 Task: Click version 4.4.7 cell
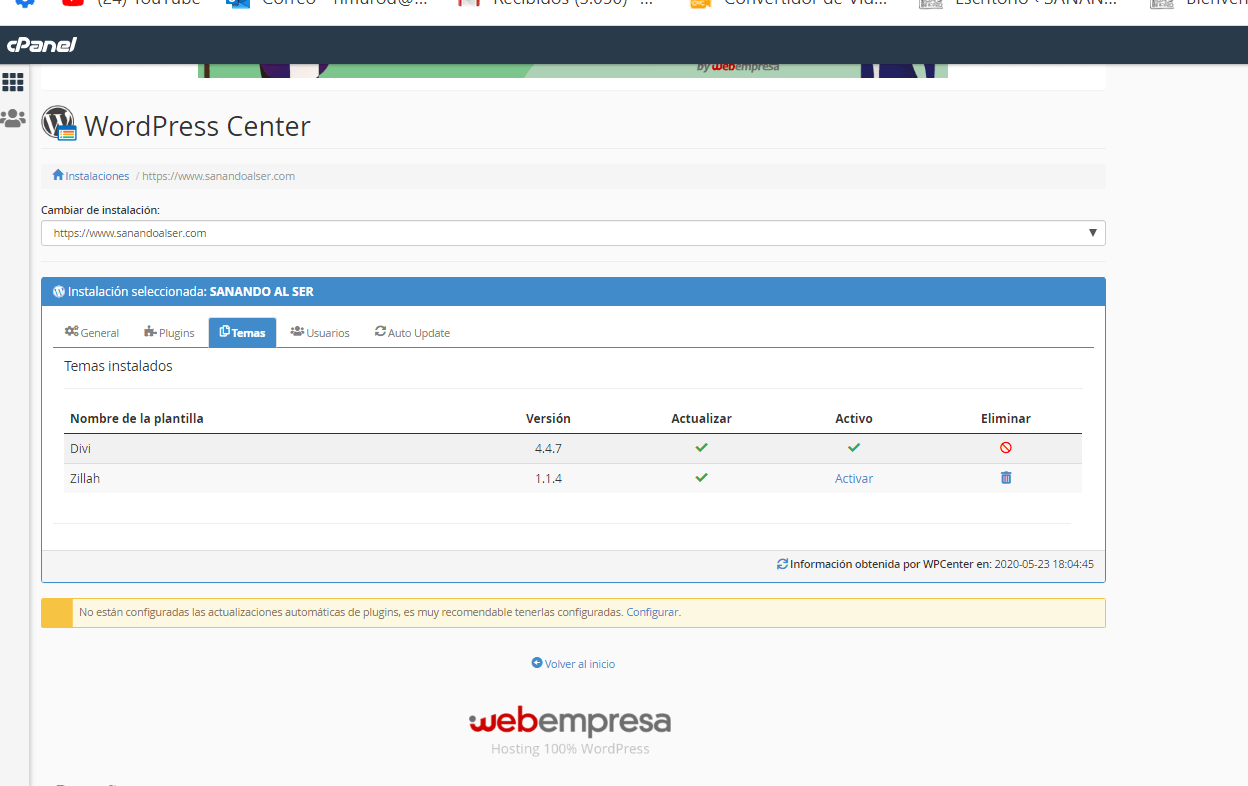(x=548, y=449)
